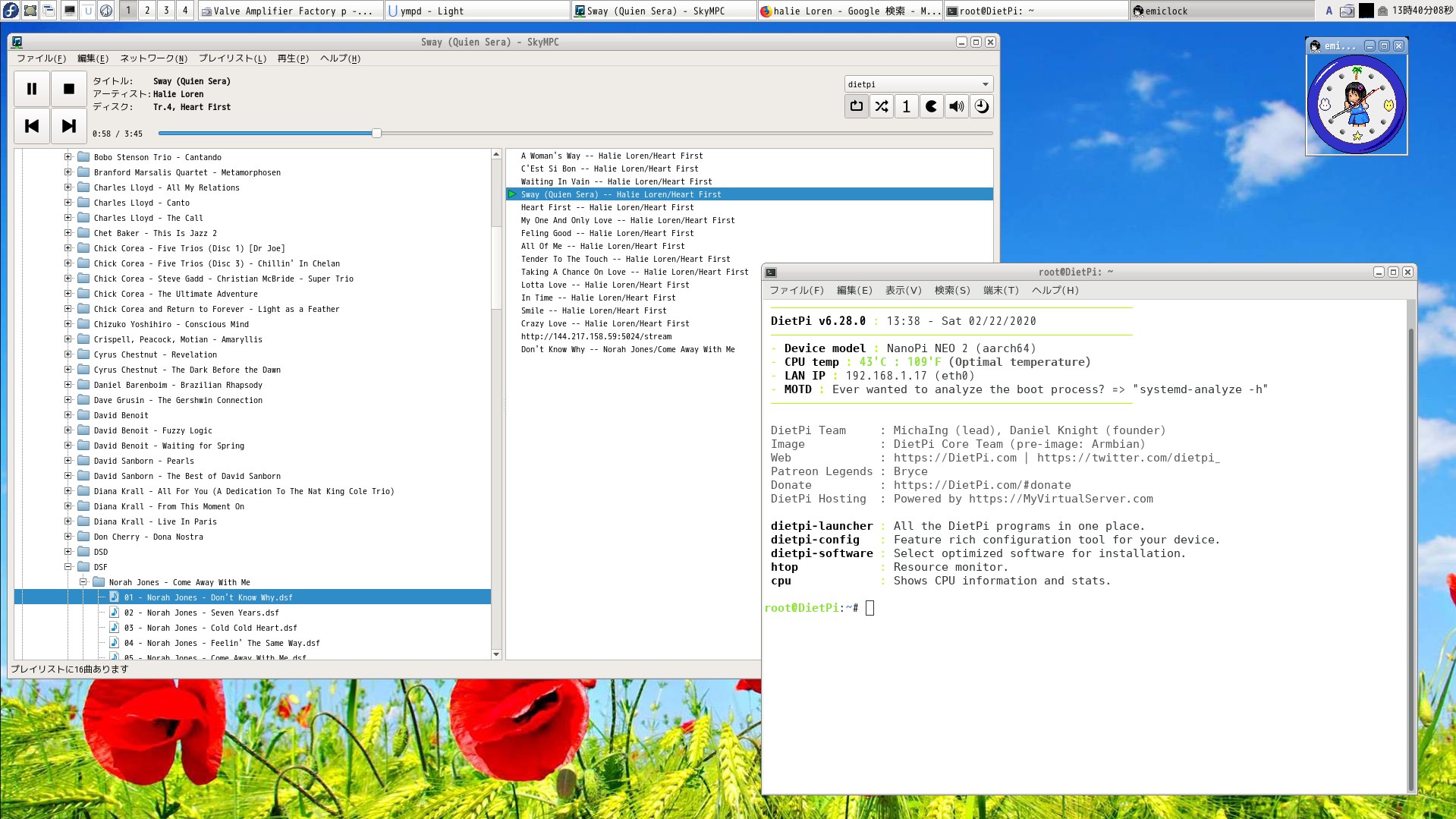
Task: Toggle consume mode (Pac-Man icon)
Action: pyautogui.click(x=930, y=106)
